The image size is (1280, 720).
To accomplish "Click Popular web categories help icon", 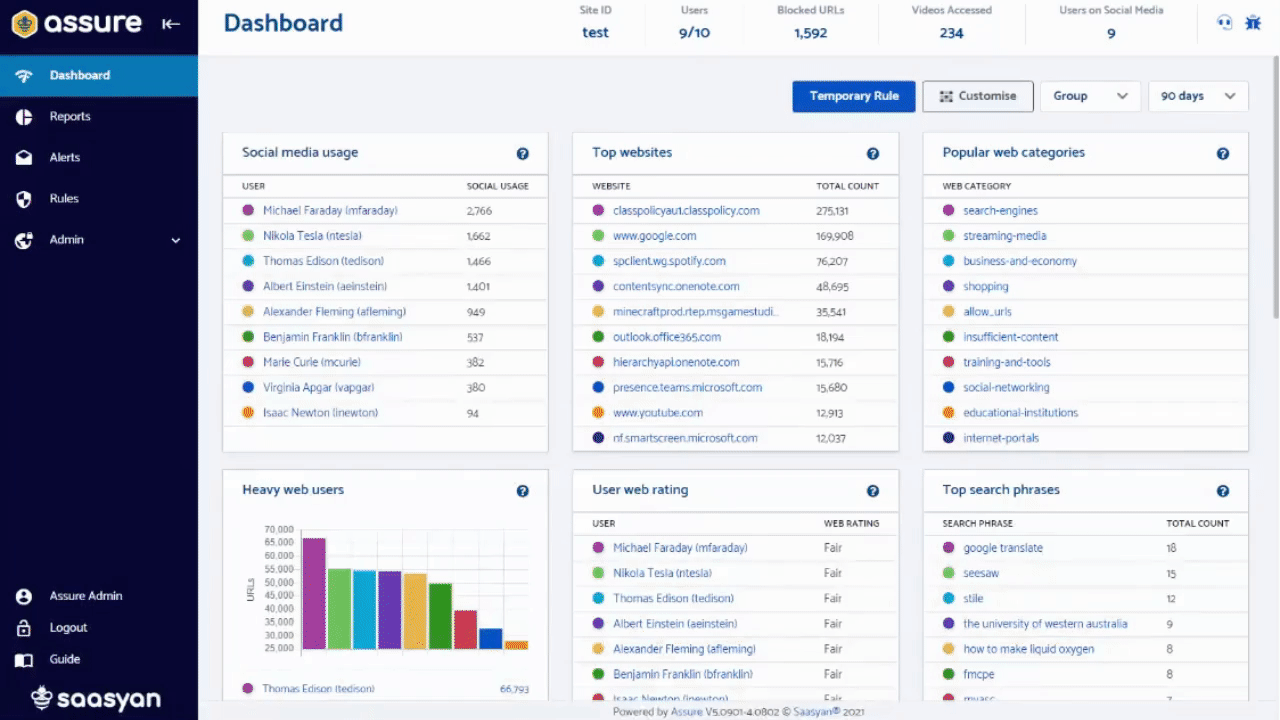I will point(1222,154).
